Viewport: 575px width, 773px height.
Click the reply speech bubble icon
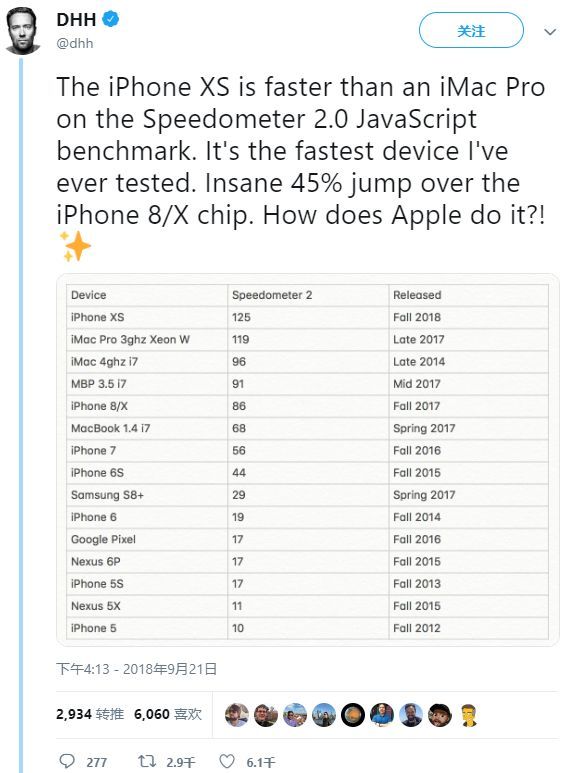click(x=67, y=761)
